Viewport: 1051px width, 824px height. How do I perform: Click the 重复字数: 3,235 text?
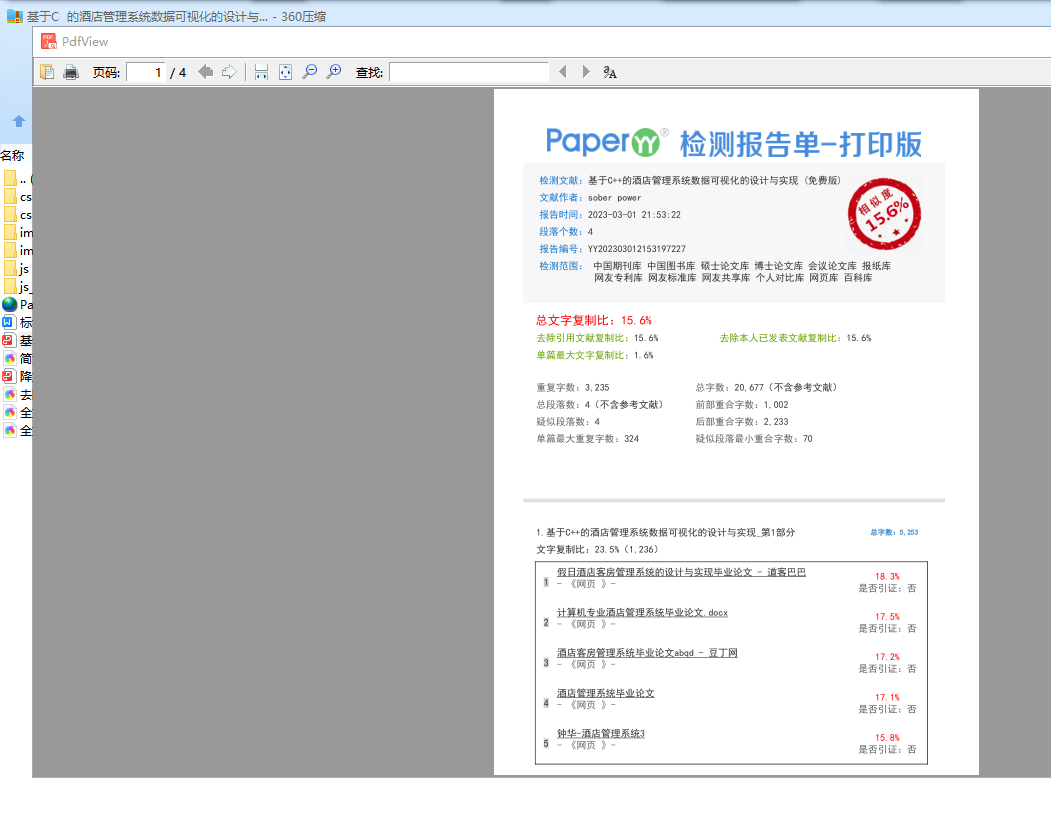tap(573, 388)
